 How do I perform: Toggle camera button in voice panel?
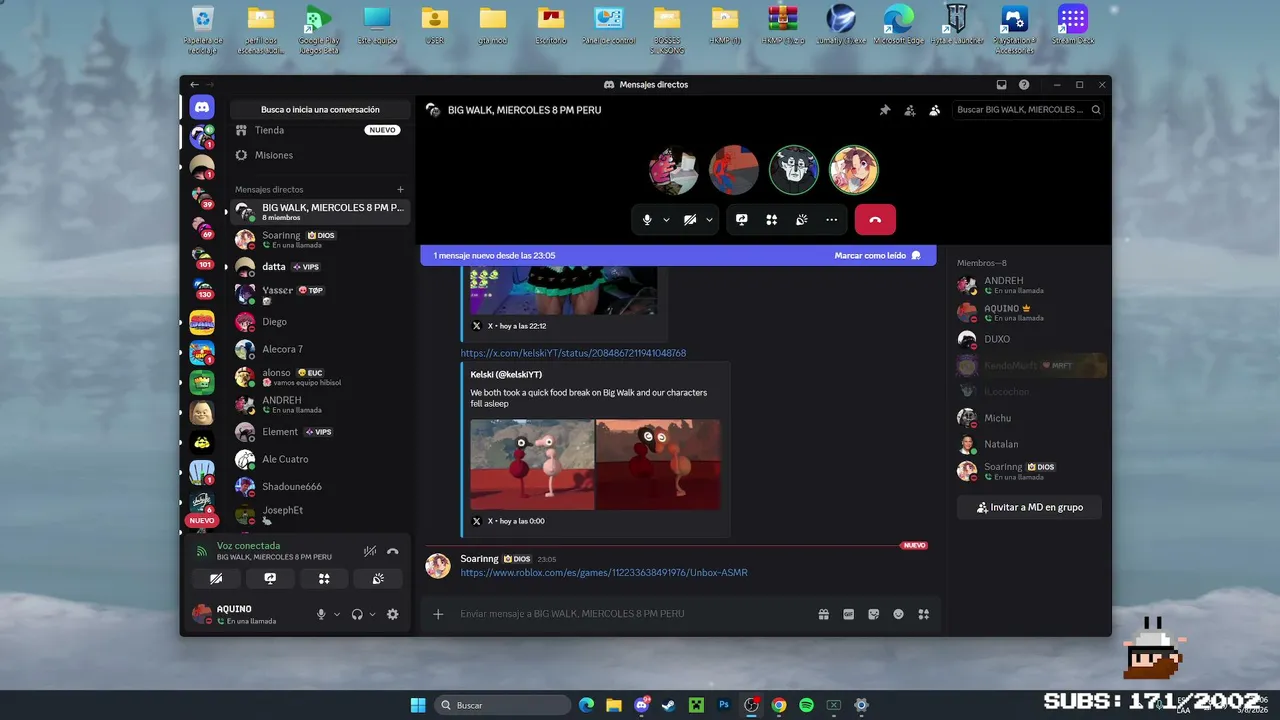coord(216,579)
